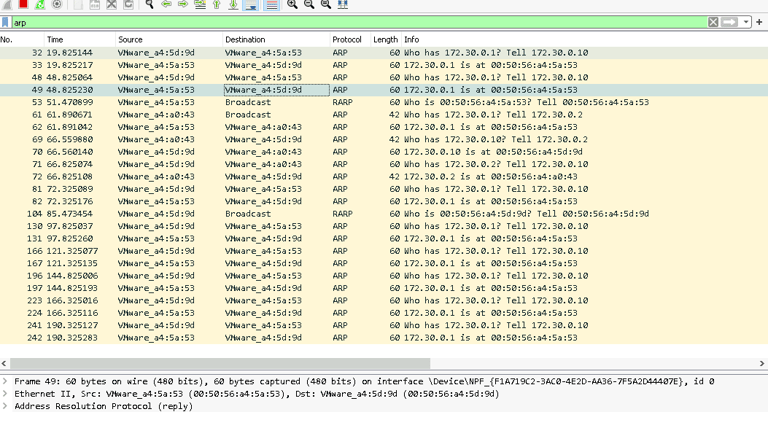Stop the running capture with the red square

(x=23, y=4)
